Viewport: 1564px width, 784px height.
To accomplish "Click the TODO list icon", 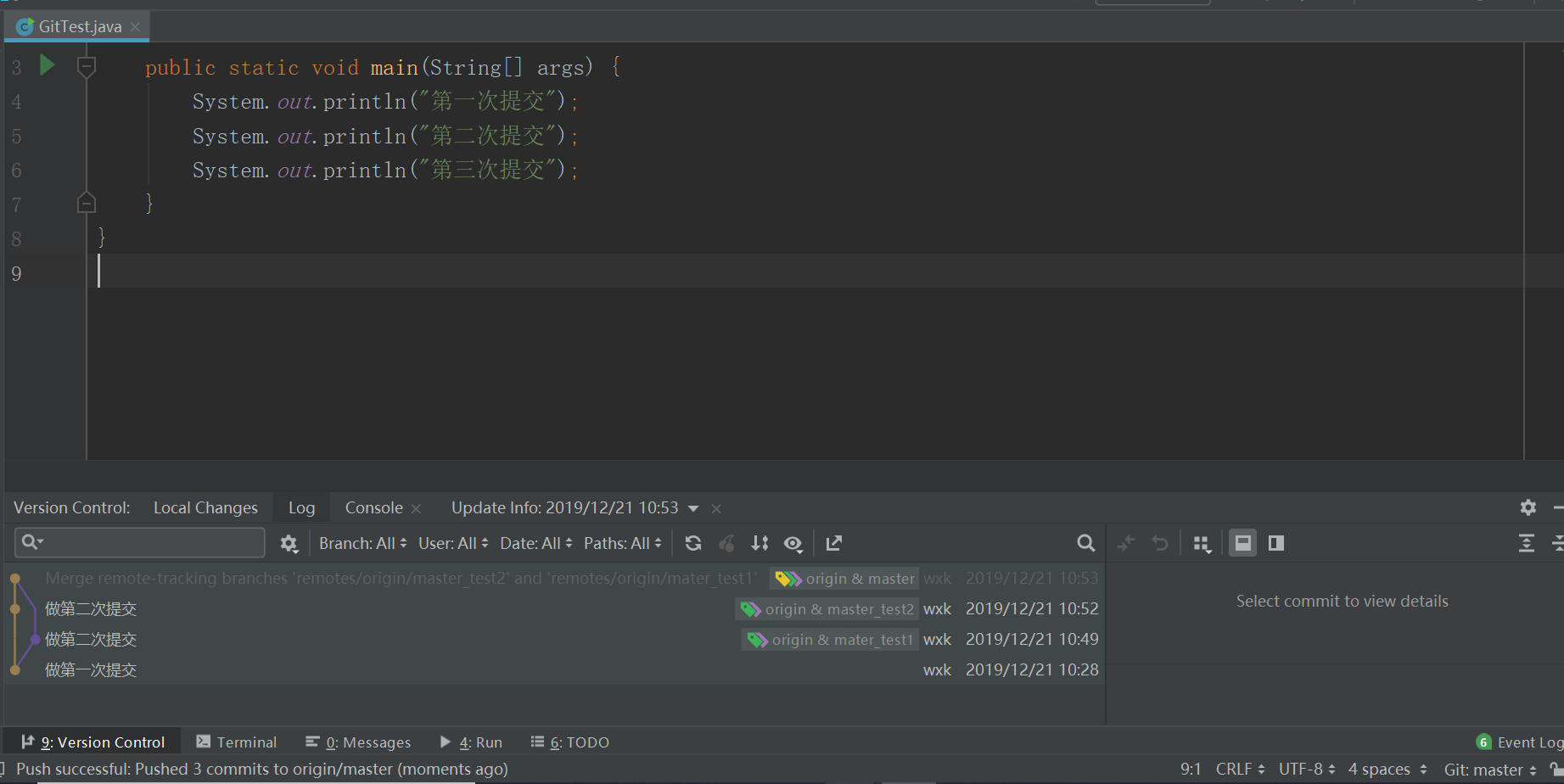I will [537, 742].
